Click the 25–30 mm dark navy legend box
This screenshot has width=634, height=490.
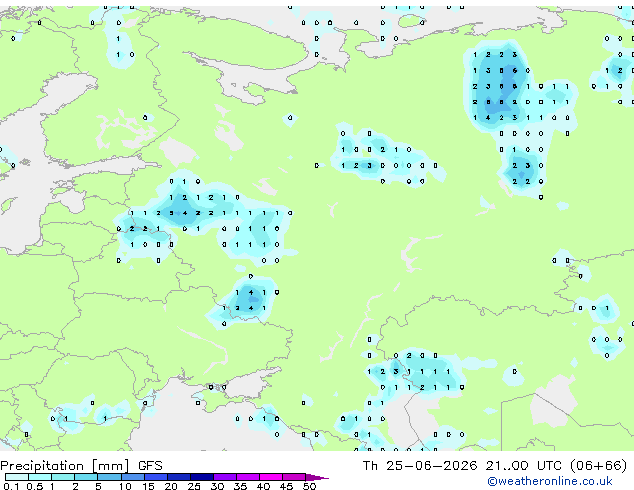tap(202, 477)
